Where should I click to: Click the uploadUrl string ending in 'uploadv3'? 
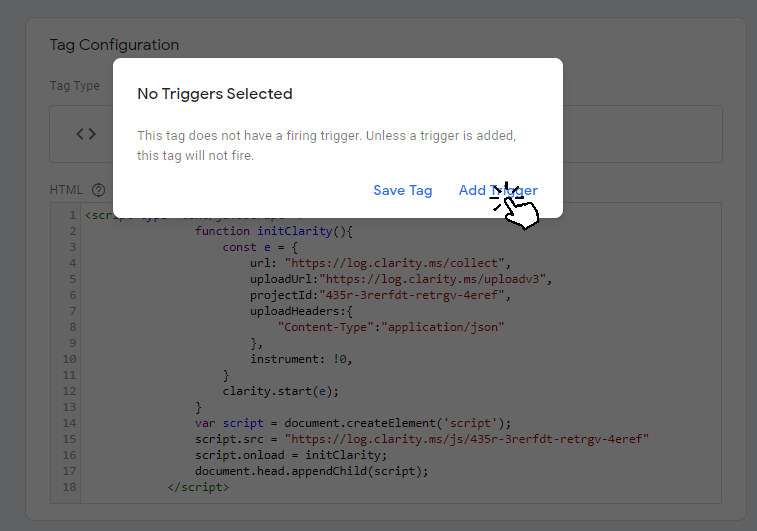pyautogui.click(x=435, y=279)
